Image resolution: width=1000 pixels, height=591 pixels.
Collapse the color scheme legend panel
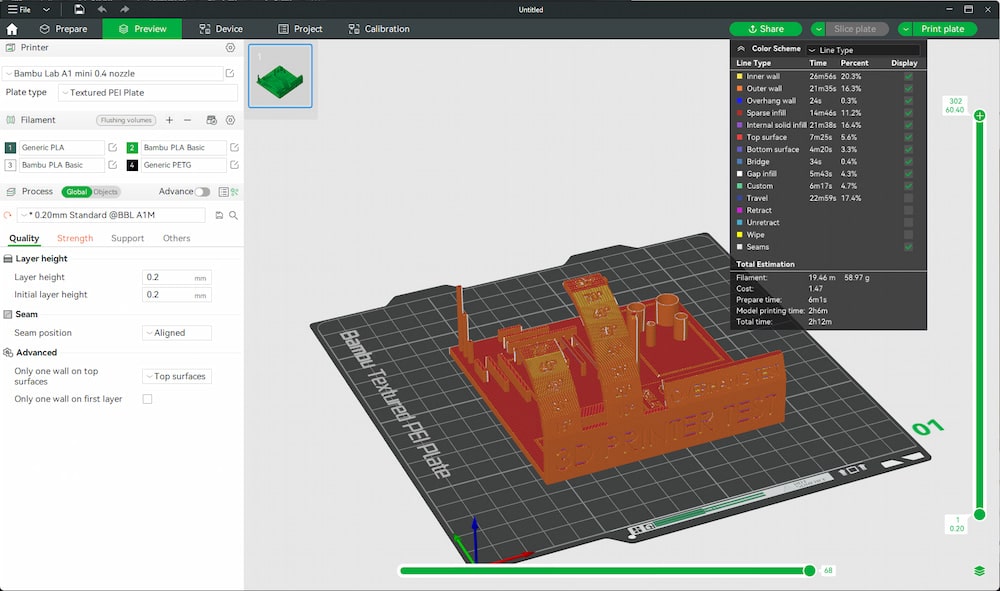[x=741, y=48]
